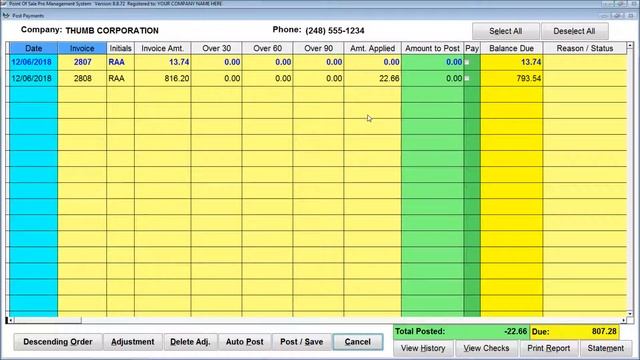The image size is (640, 360).
Task: Click the THUMB CORPORATION company name
Action: point(112,31)
